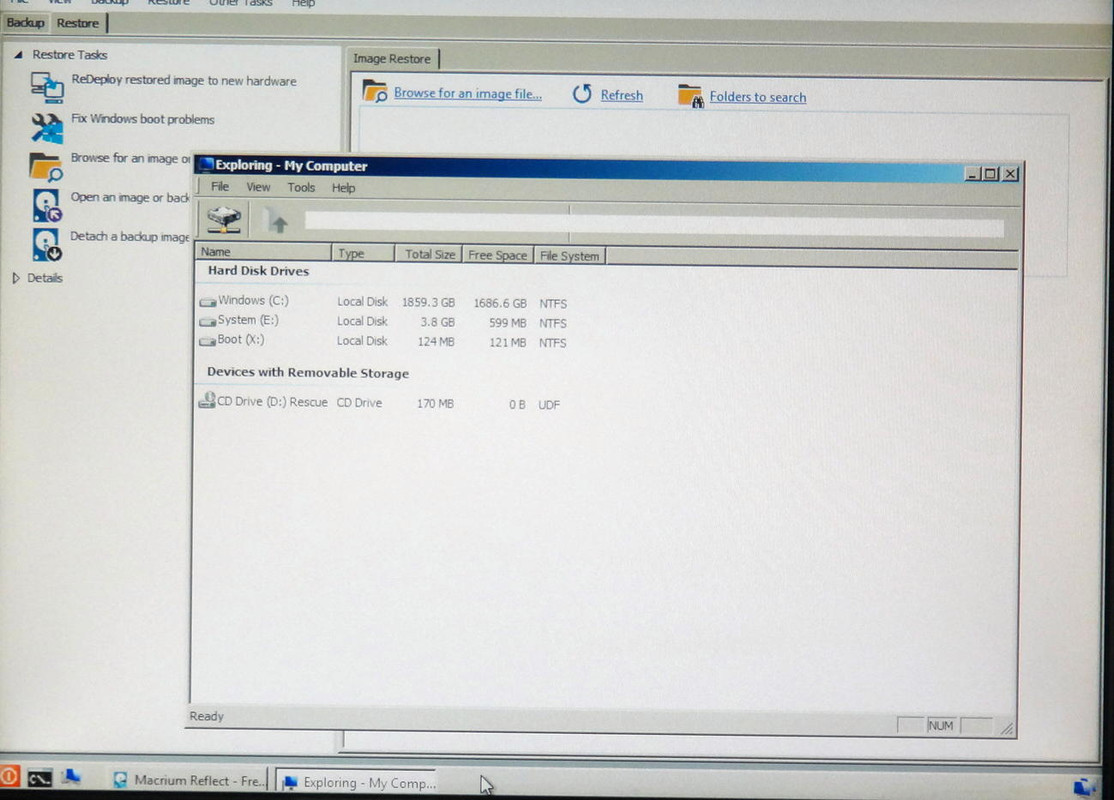Click the UDF file system value
Screen dimensions: 1114x800
point(549,404)
